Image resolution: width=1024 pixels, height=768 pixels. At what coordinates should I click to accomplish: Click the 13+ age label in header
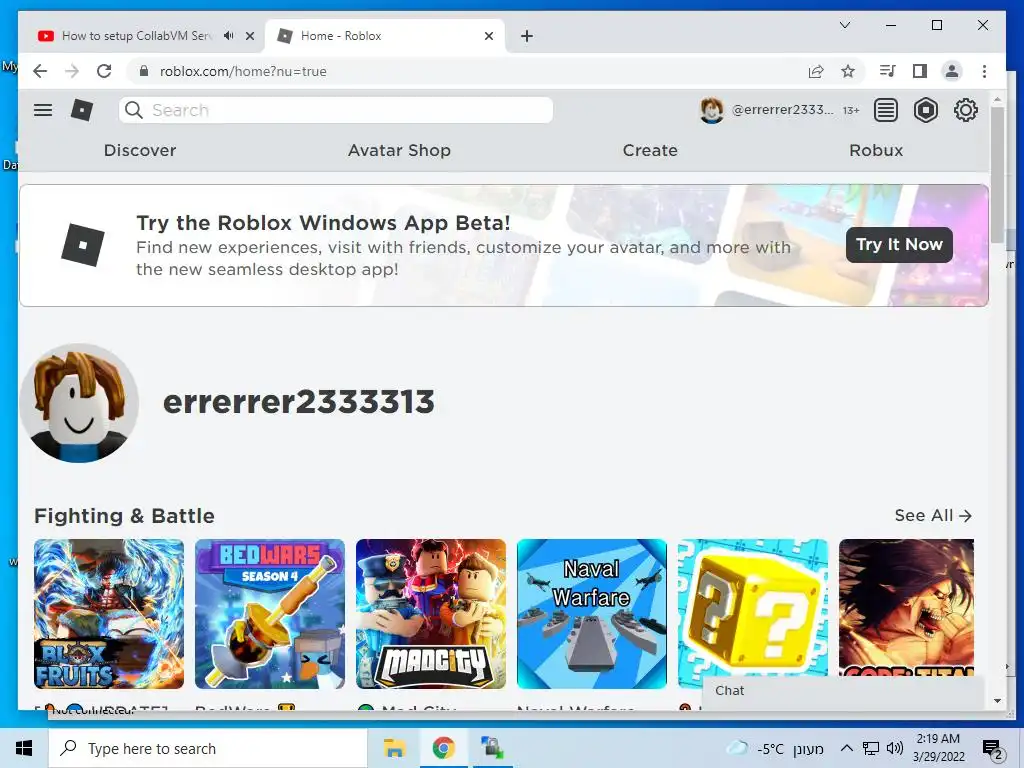pos(851,110)
